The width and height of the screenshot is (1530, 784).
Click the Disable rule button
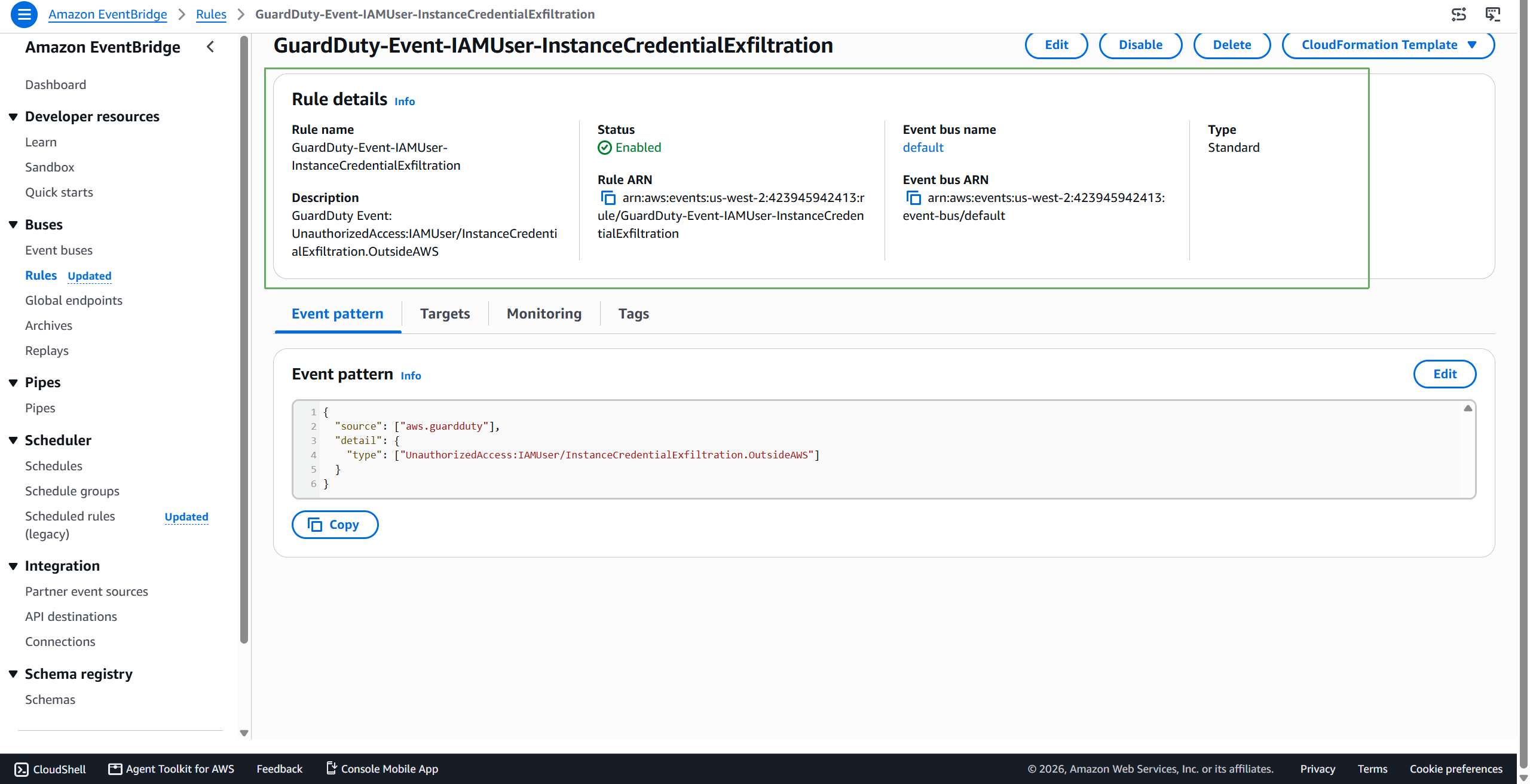tap(1140, 45)
